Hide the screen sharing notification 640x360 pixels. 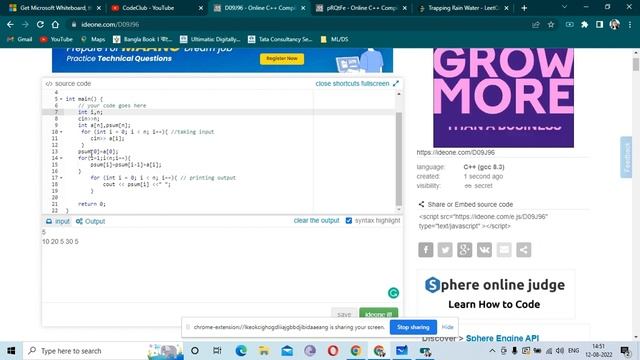(447, 327)
